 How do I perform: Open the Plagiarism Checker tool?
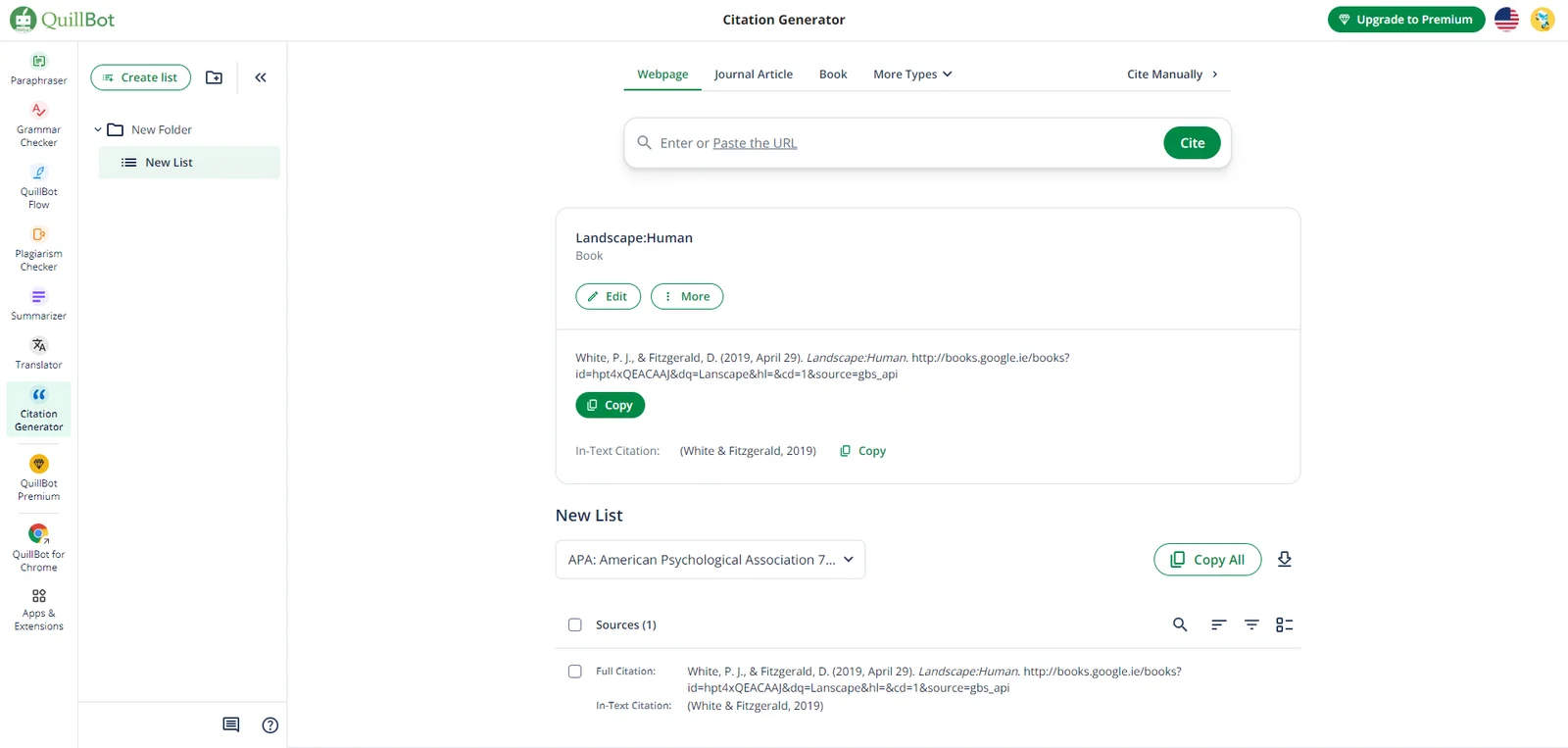pyautogui.click(x=38, y=249)
